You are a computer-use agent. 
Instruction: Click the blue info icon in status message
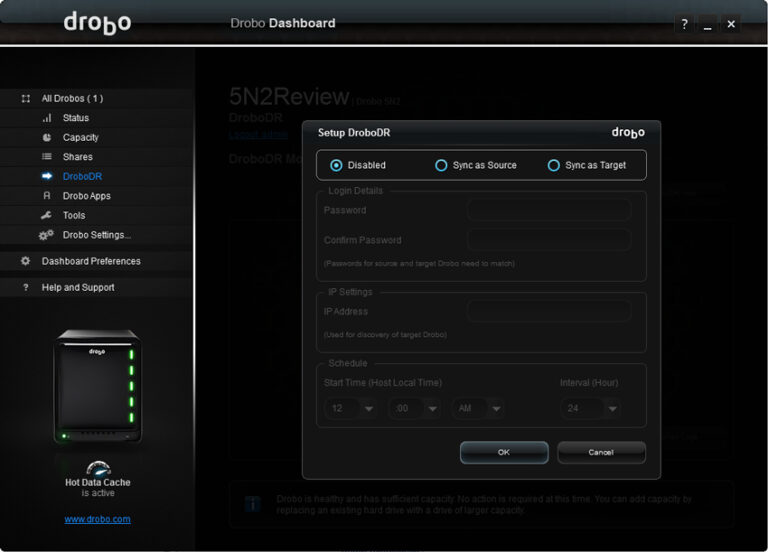(252, 504)
